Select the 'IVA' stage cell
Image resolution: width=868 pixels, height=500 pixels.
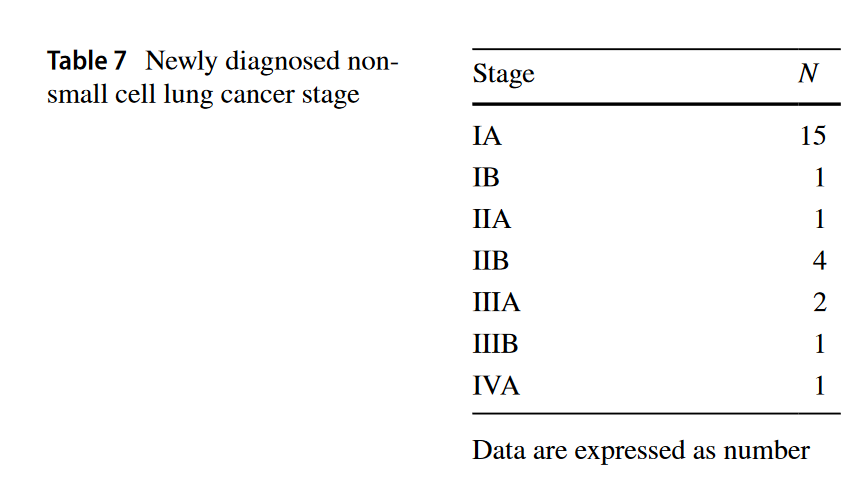pos(496,385)
